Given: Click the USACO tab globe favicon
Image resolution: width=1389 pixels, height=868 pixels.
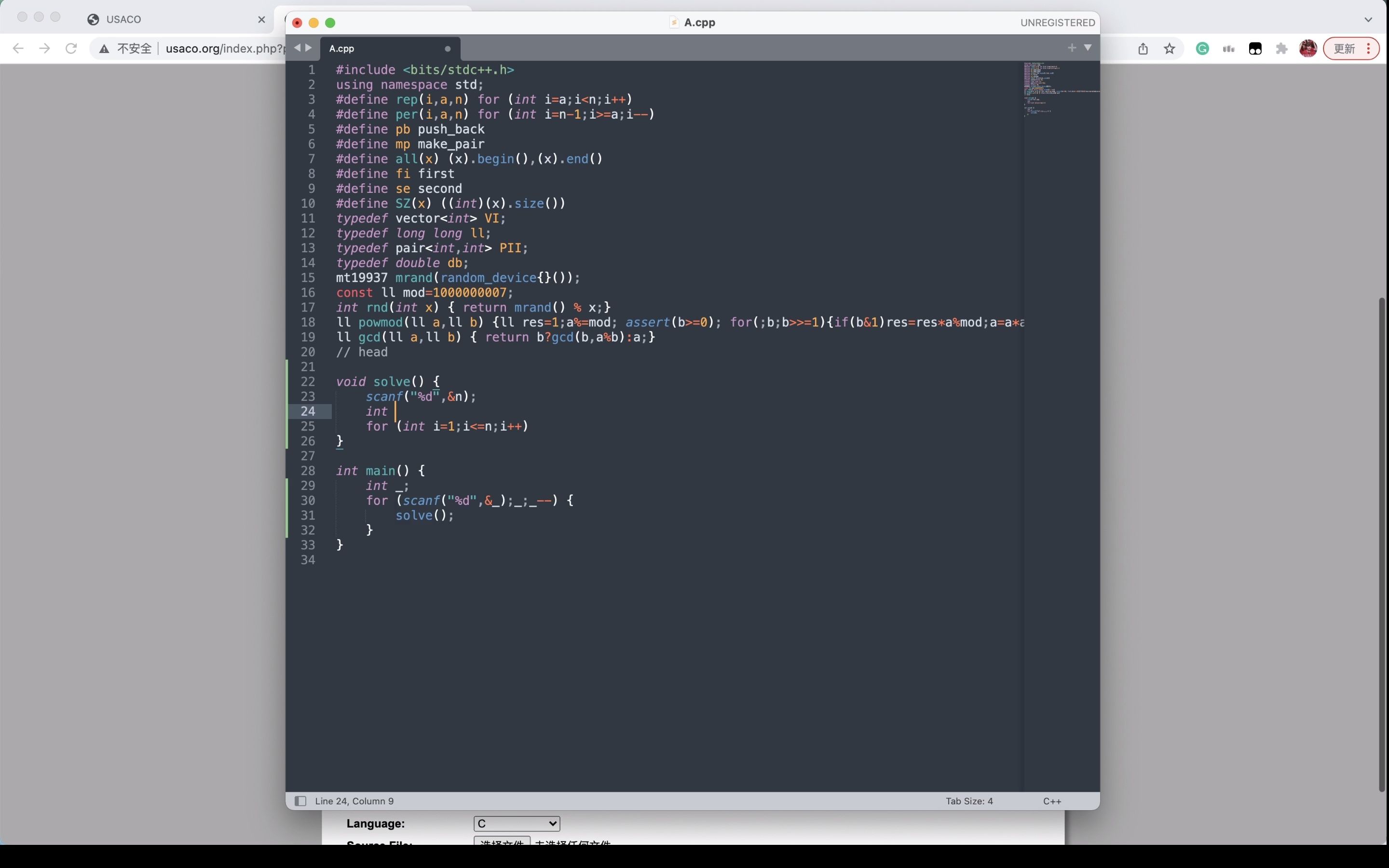Looking at the screenshot, I should (93, 19).
